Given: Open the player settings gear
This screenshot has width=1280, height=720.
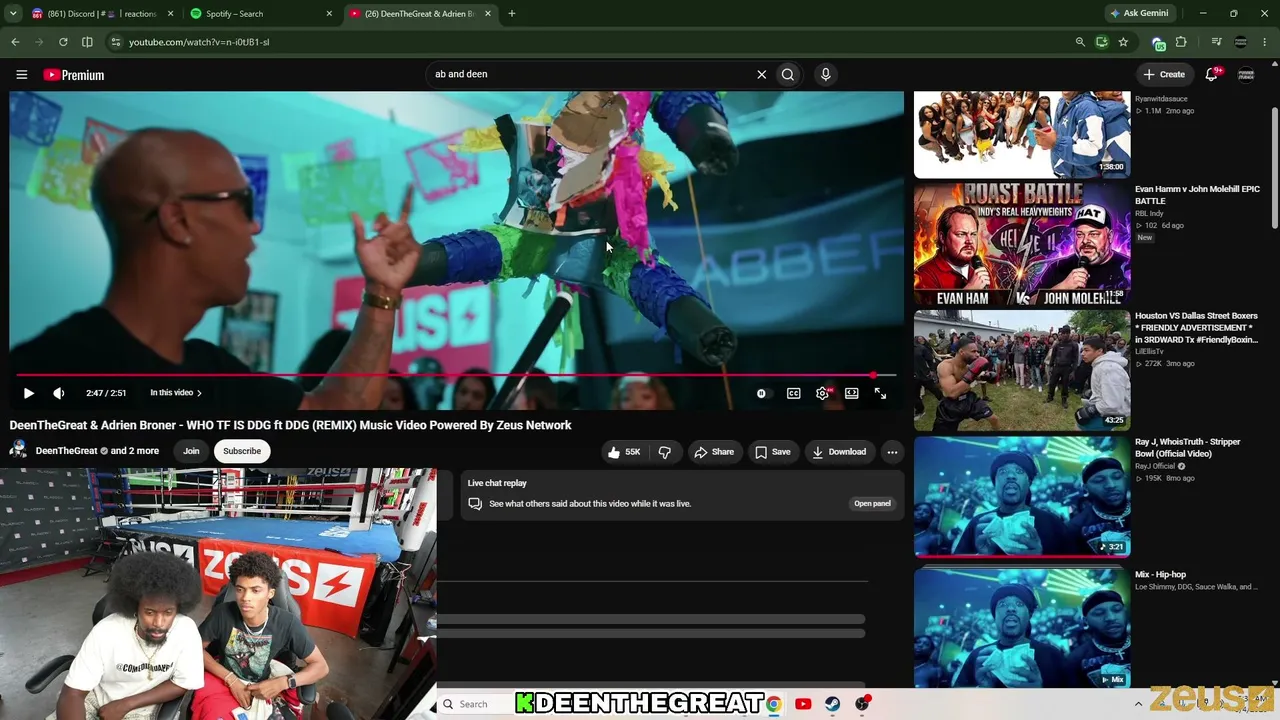Looking at the screenshot, I should (x=822, y=393).
